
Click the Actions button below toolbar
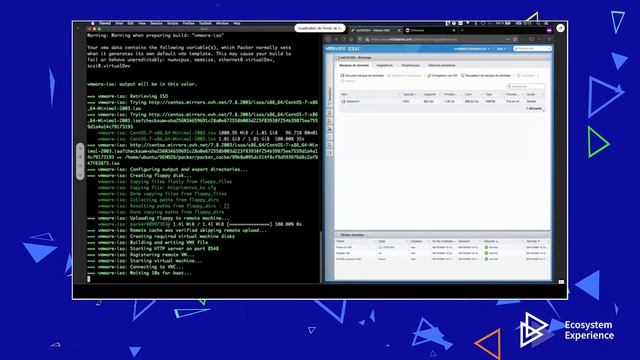coord(348,81)
